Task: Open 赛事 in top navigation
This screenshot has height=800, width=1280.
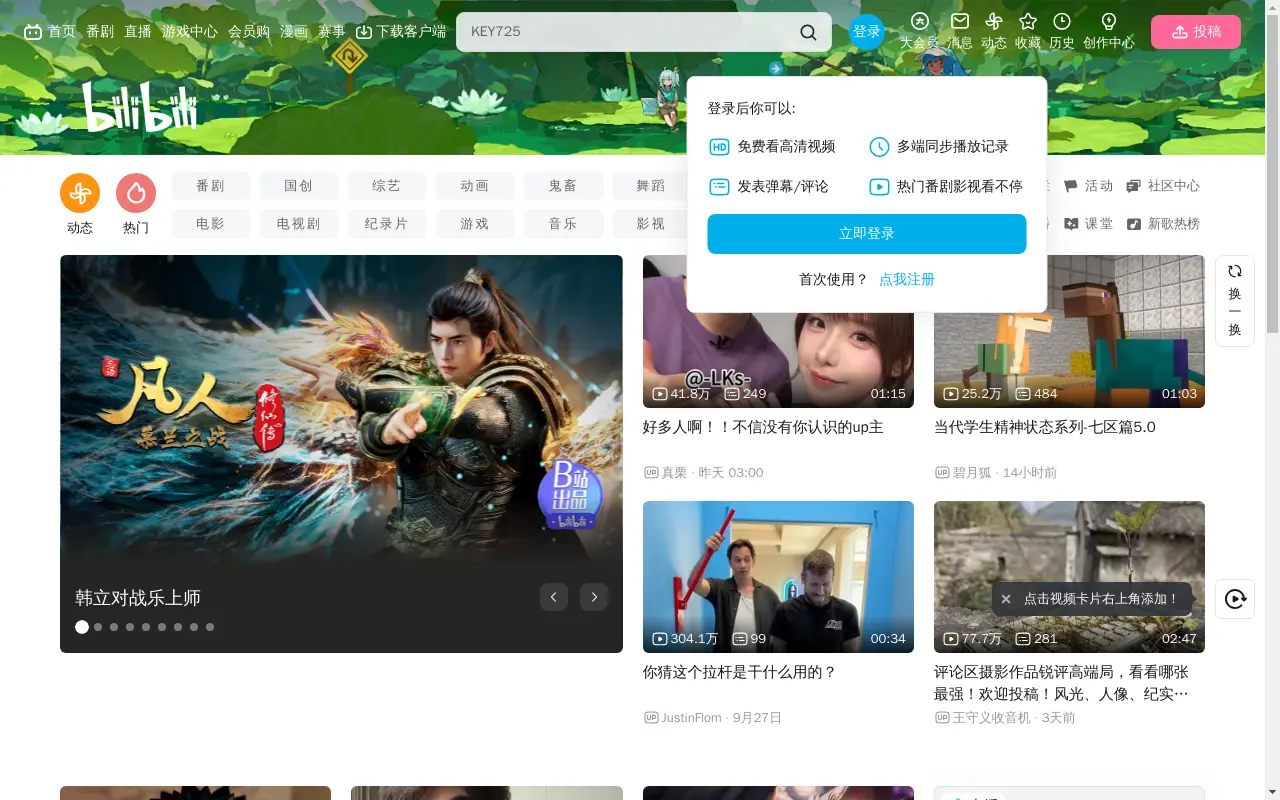Action: (332, 32)
